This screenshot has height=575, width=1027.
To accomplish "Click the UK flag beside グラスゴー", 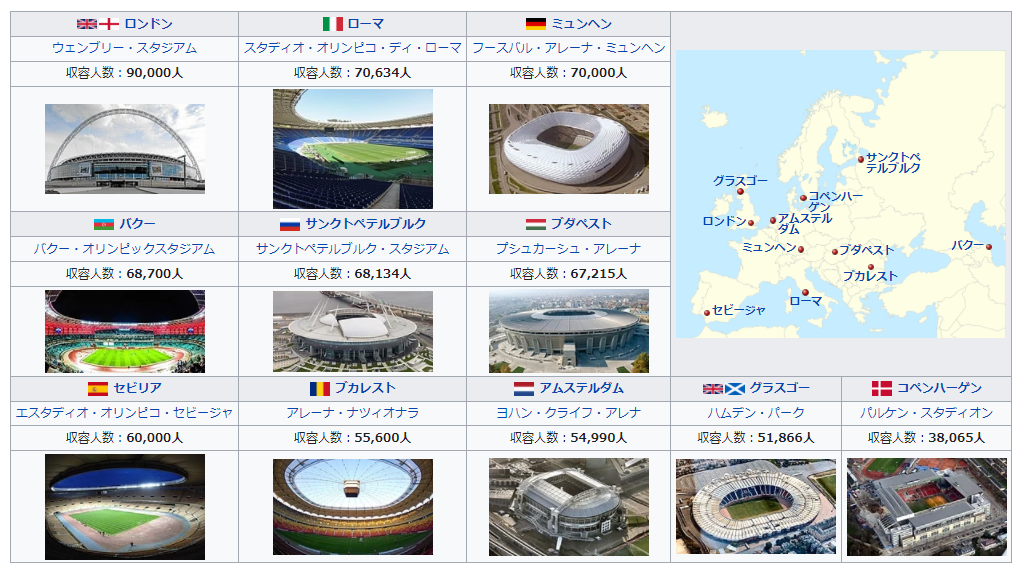I will pyautogui.click(x=713, y=389).
